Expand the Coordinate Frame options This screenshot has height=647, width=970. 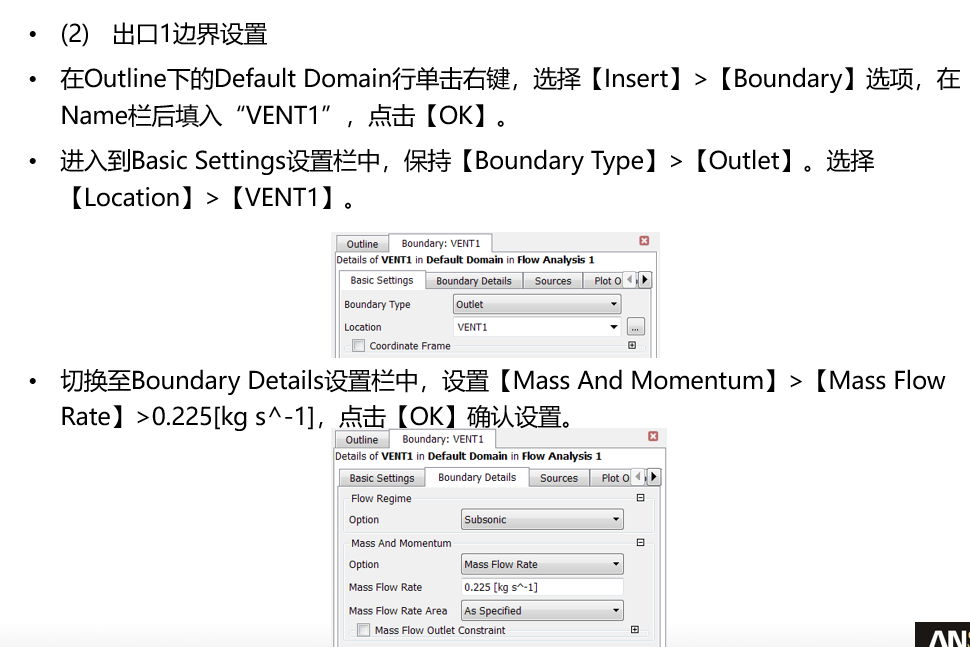[632, 345]
